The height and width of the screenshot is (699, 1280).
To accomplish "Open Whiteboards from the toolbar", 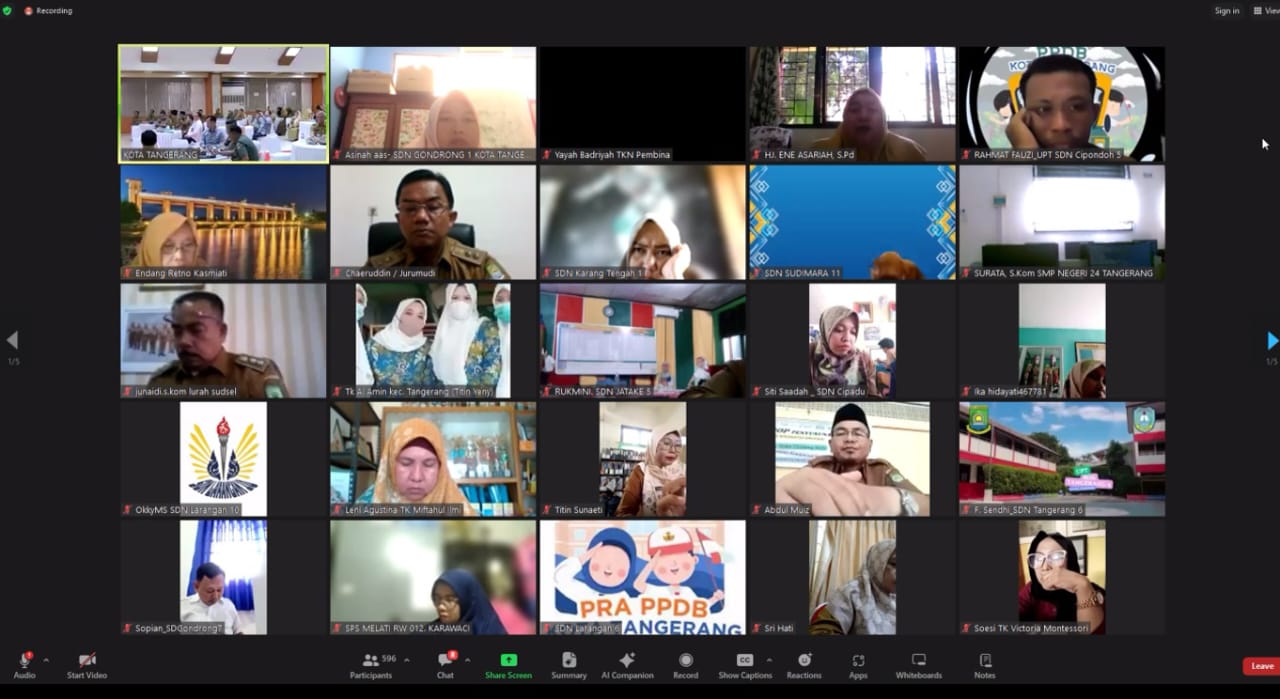I will pyautogui.click(x=918, y=664).
